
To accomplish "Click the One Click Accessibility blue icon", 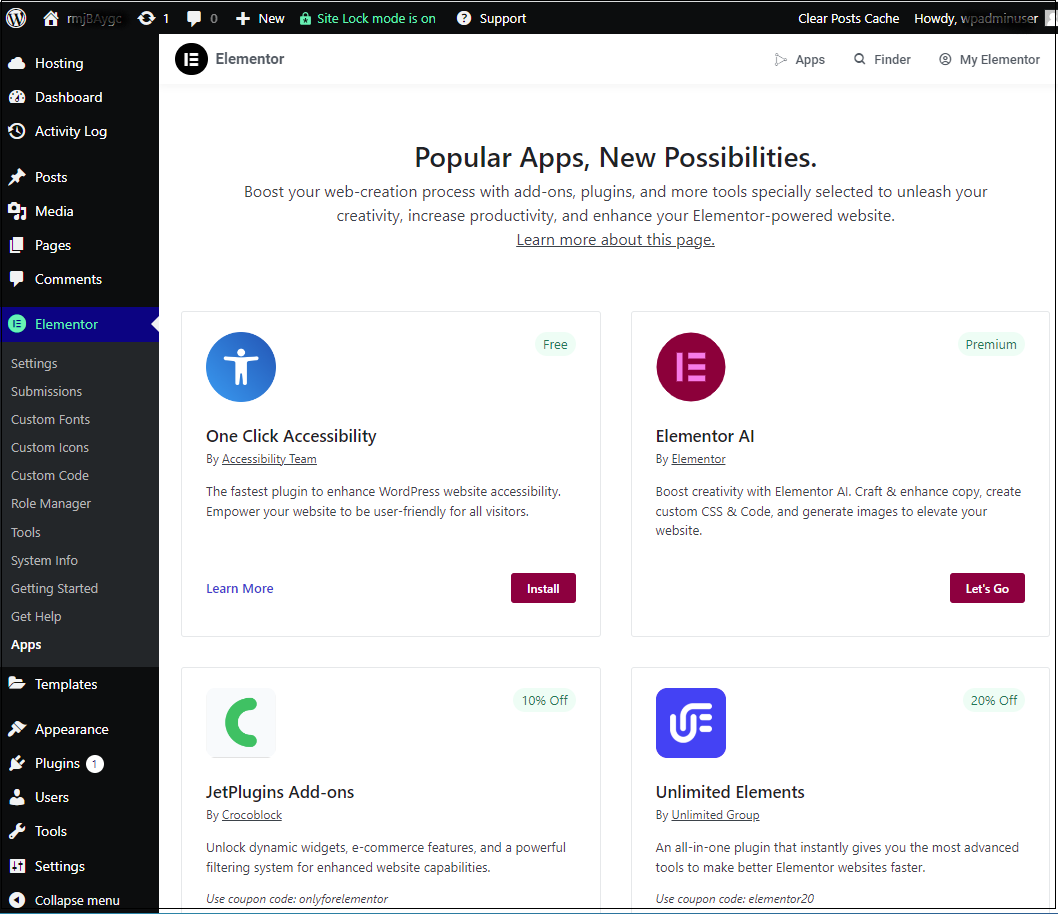I will tap(240, 366).
